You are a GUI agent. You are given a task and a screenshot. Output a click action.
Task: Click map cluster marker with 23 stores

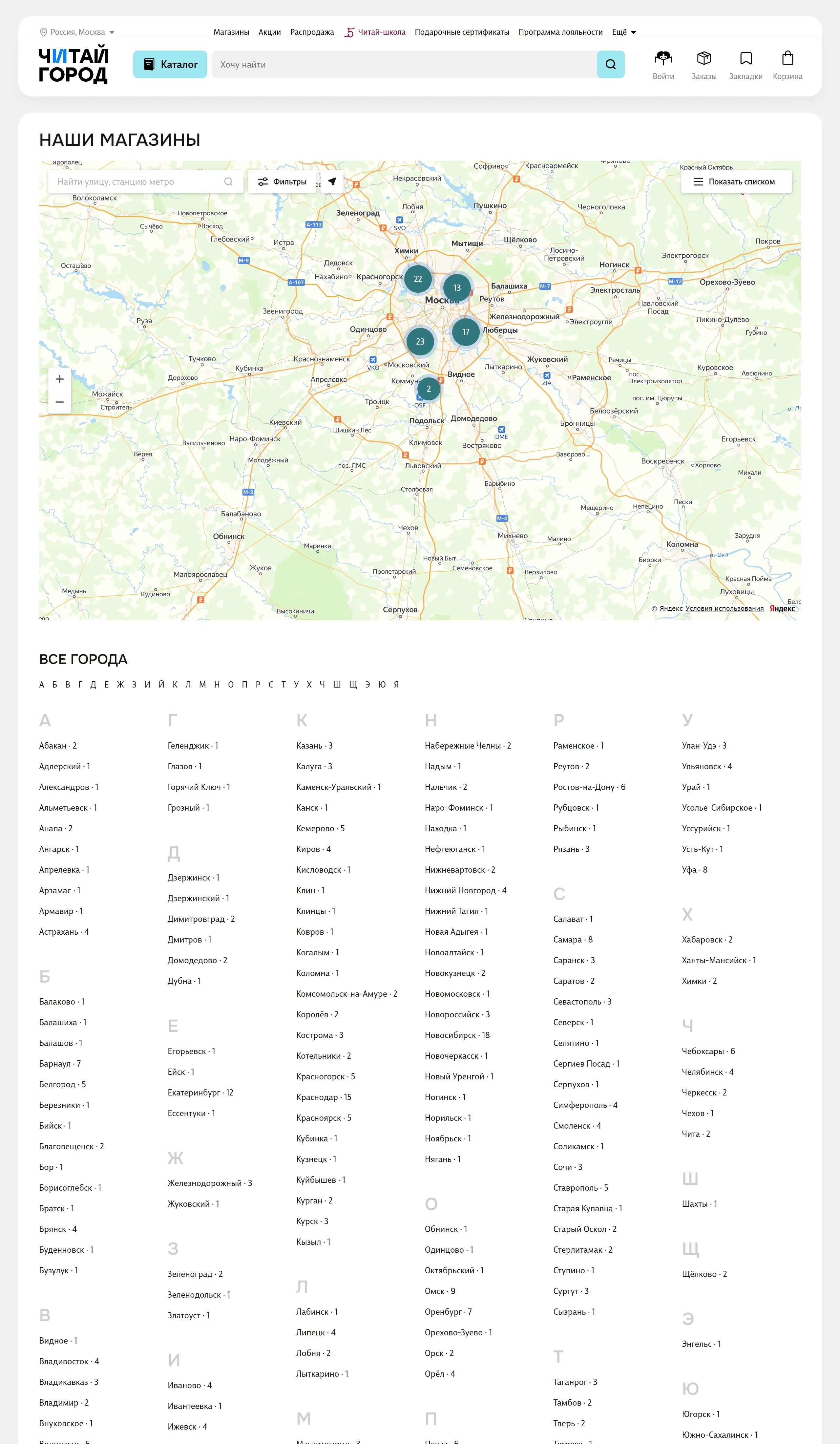coord(420,342)
